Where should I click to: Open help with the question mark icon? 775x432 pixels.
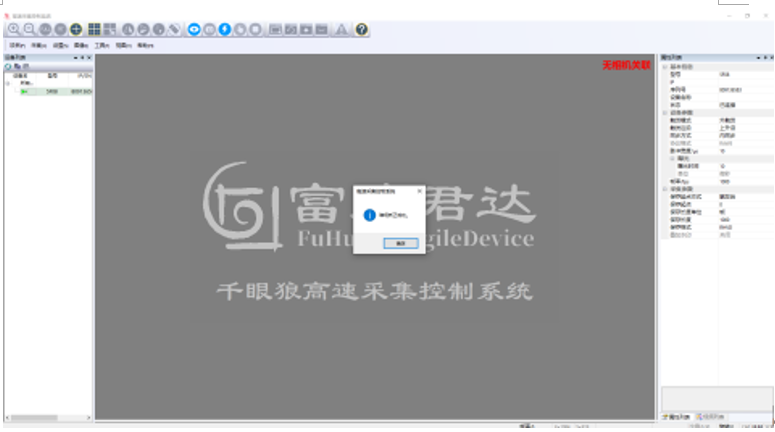click(x=362, y=30)
